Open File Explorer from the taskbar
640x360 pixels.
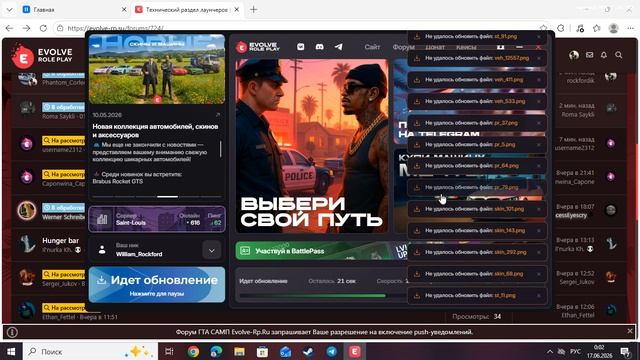click(x=240, y=351)
